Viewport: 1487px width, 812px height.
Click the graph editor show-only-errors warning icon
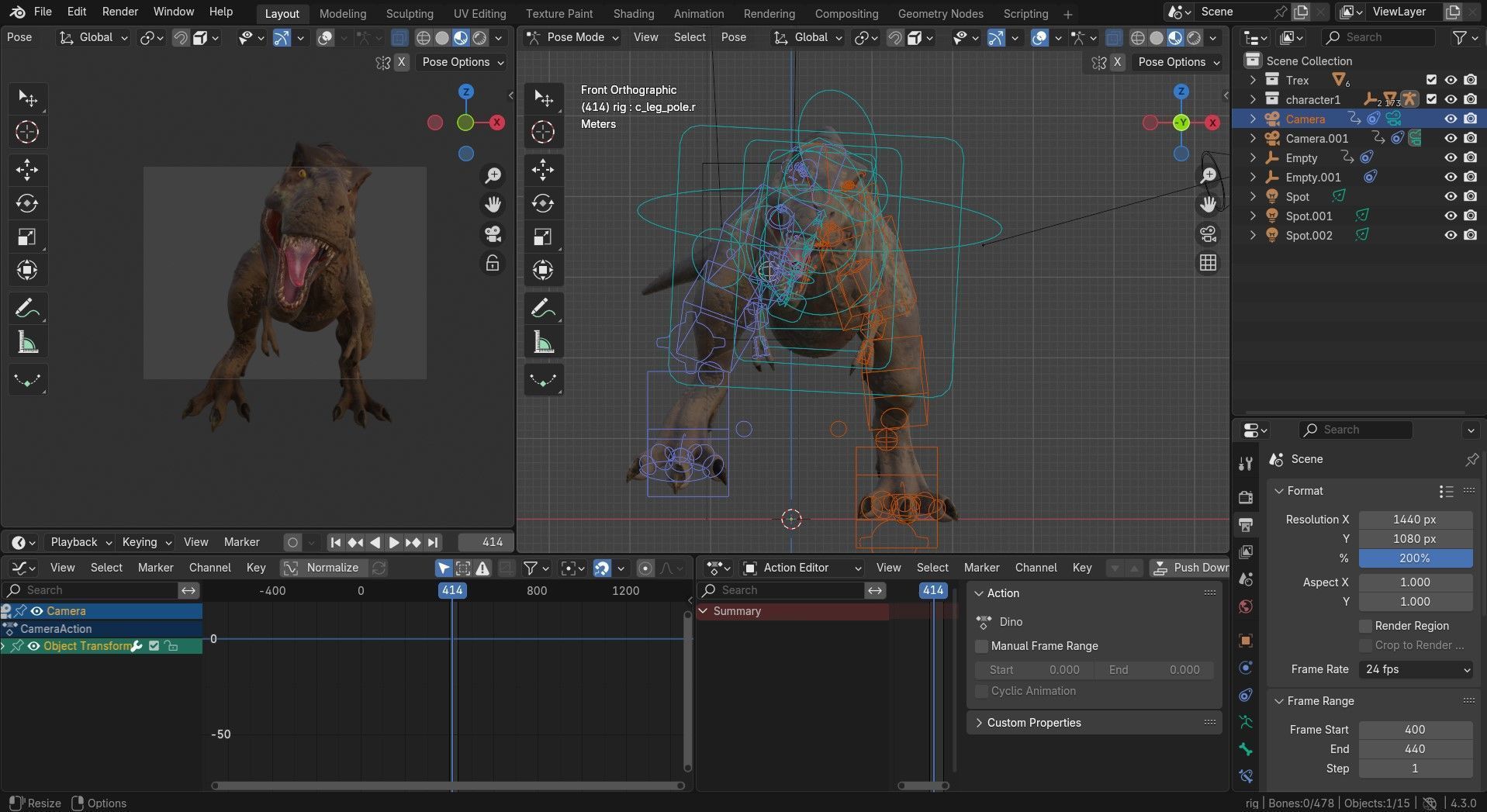(x=482, y=568)
